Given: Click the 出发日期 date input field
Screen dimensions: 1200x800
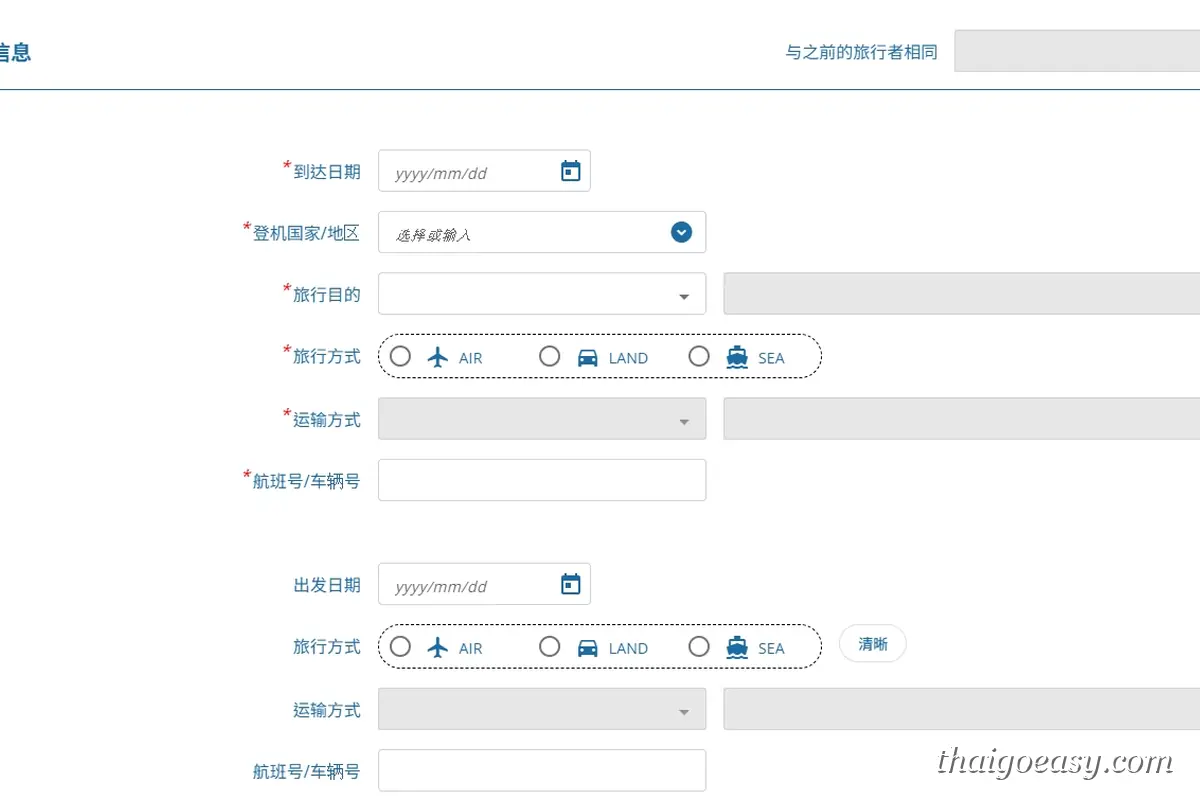Looking at the screenshot, I should tap(484, 584).
